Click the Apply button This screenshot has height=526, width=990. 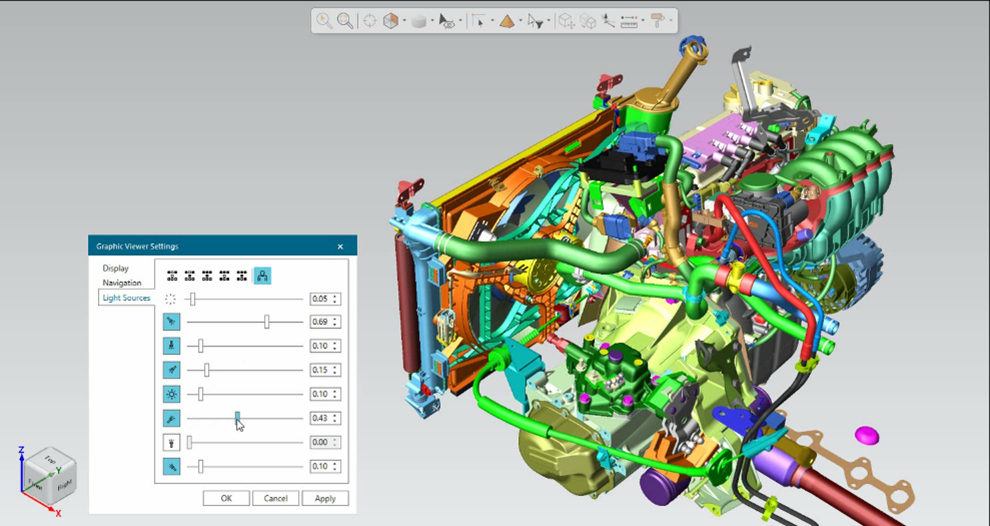pyautogui.click(x=325, y=498)
